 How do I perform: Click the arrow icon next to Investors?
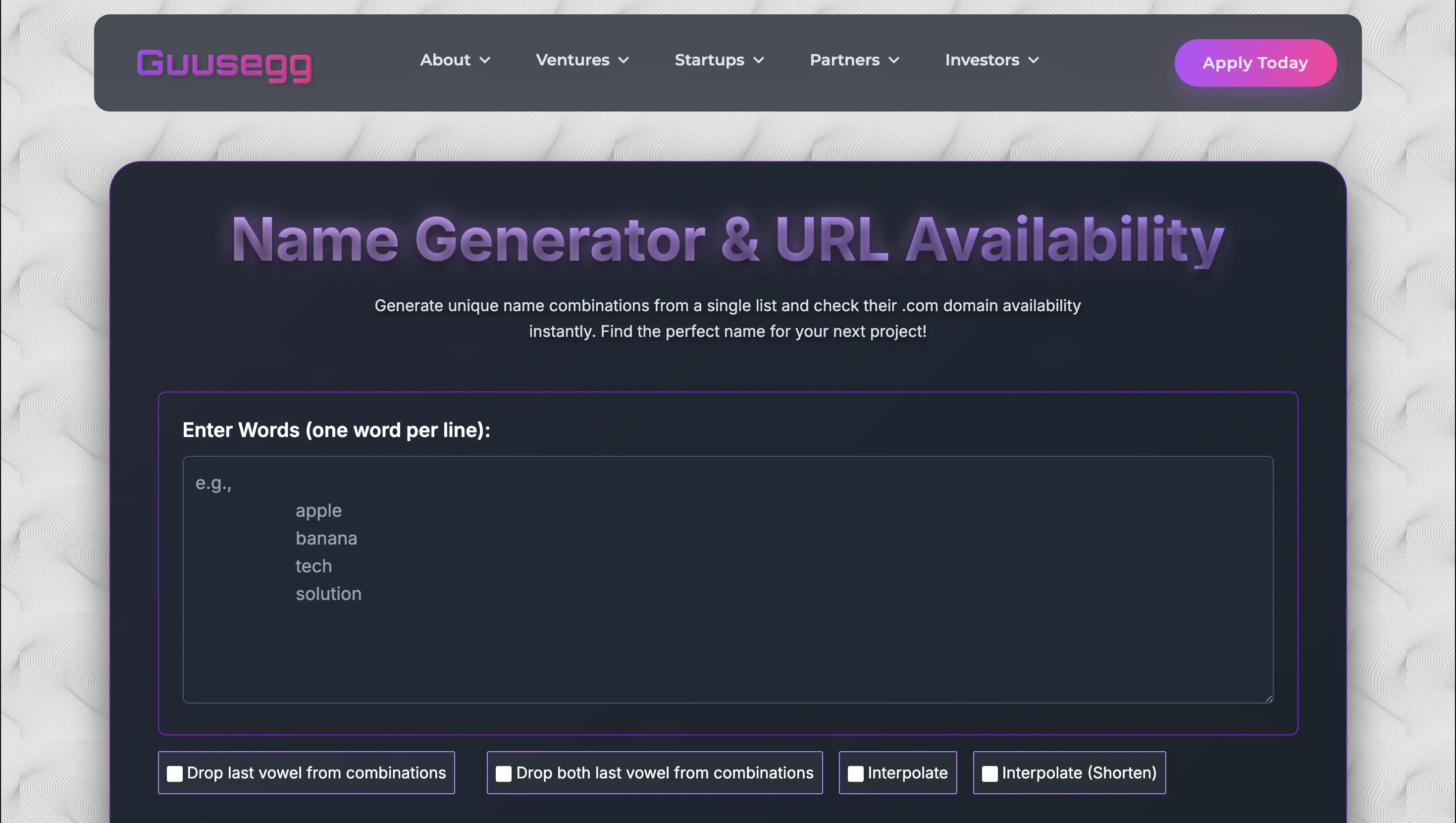point(1033,60)
